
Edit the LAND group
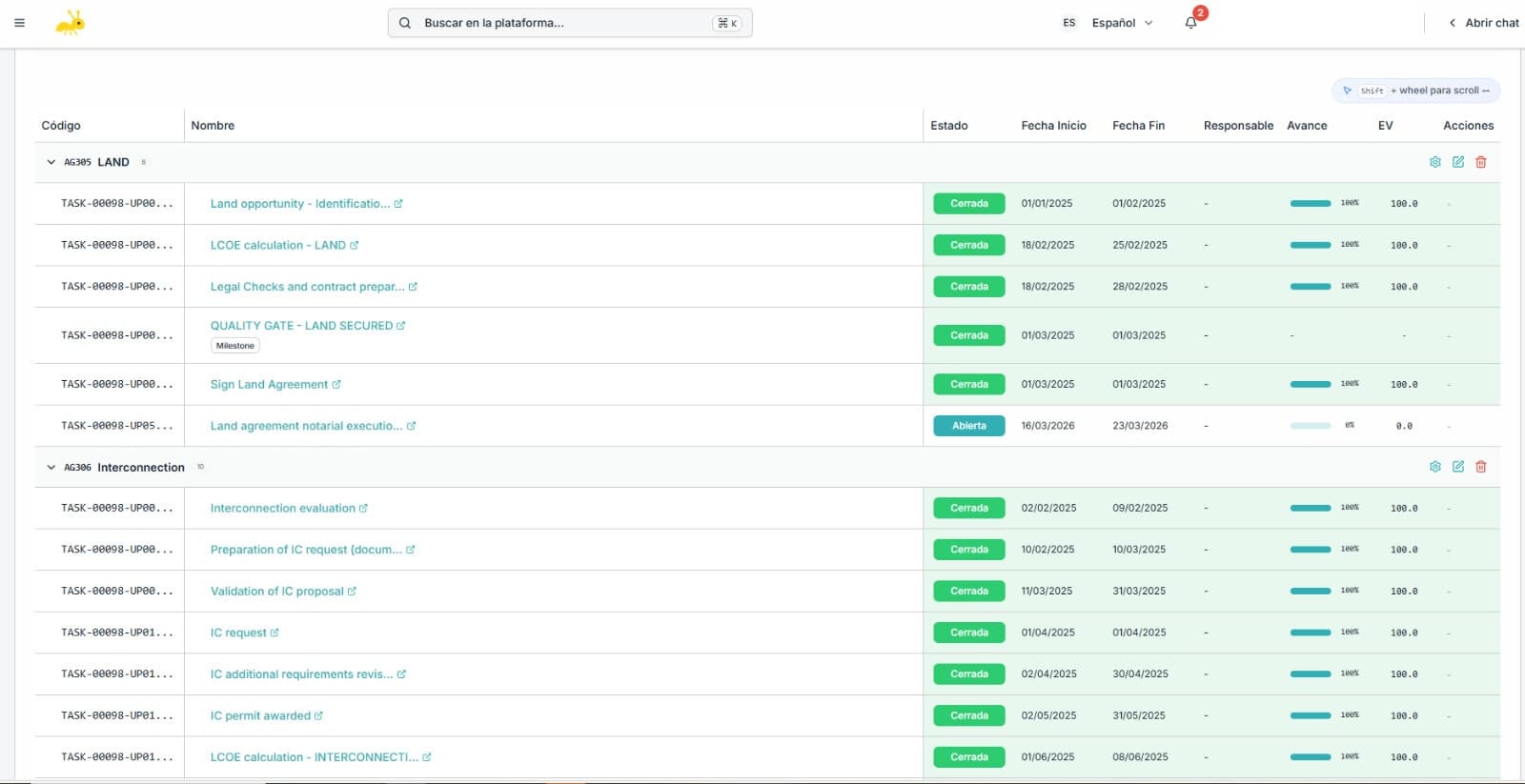1457,162
